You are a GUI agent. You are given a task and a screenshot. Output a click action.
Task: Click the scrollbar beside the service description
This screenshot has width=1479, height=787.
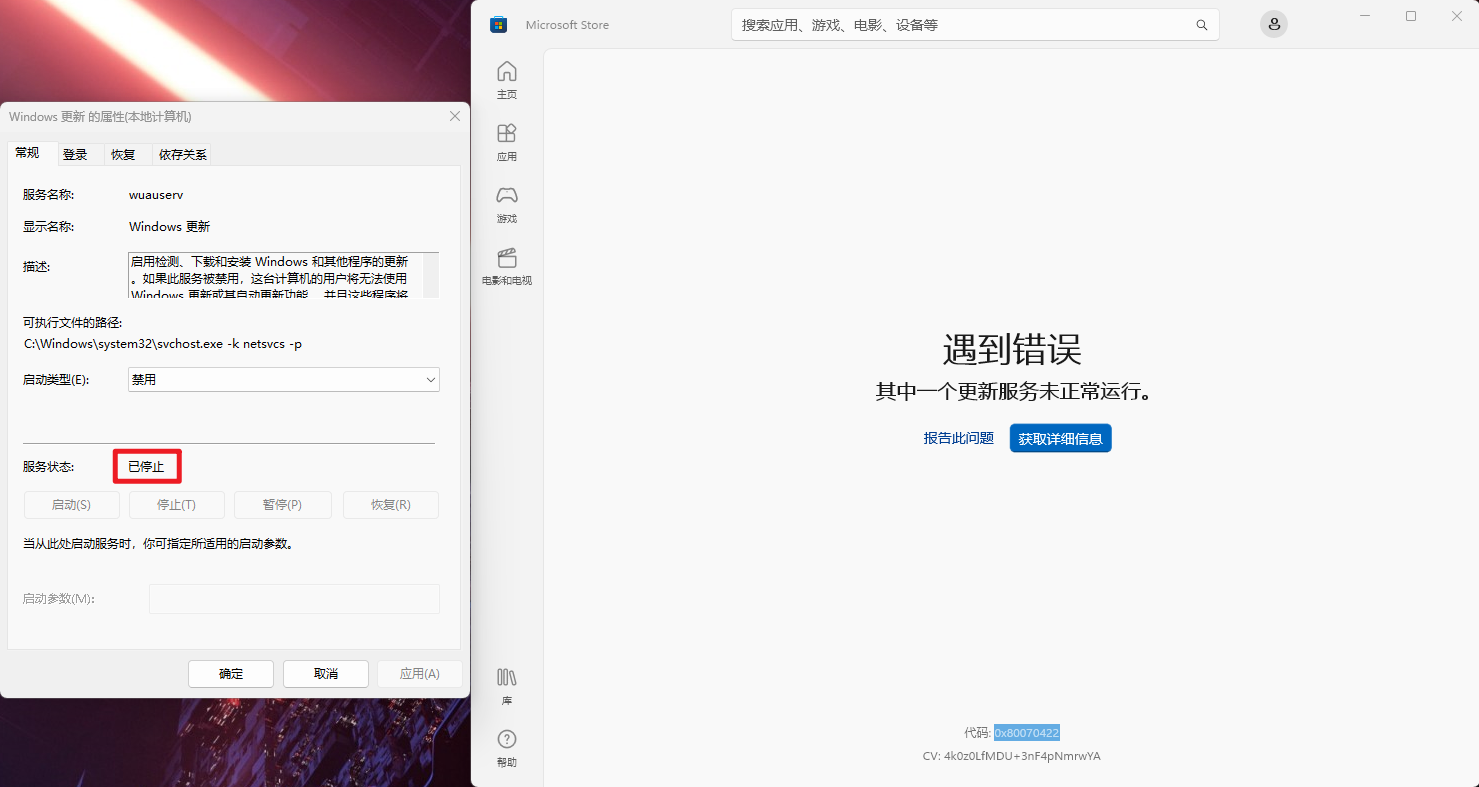click(433, 275)
